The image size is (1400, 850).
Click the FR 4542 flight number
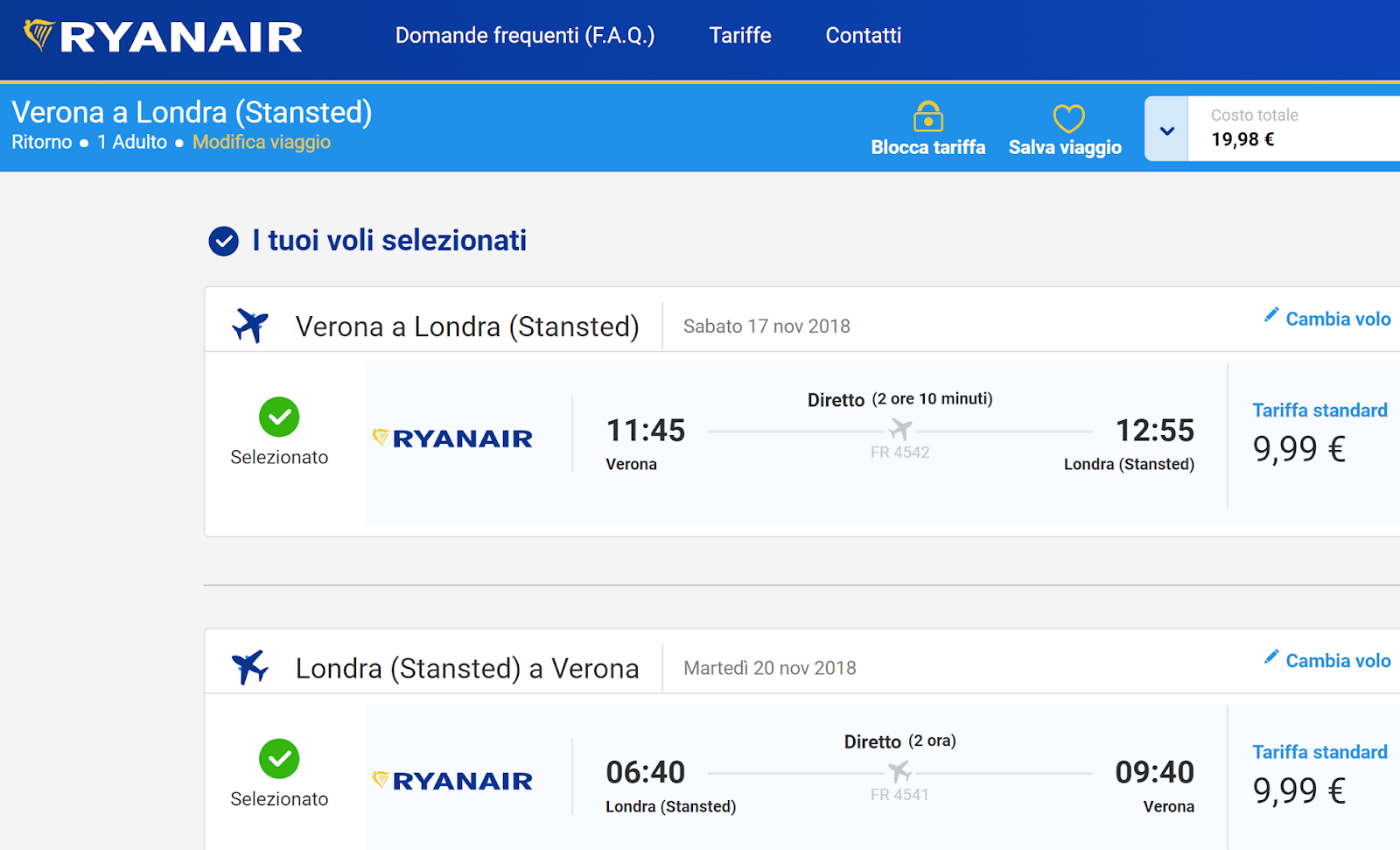(x=900, y=453)
